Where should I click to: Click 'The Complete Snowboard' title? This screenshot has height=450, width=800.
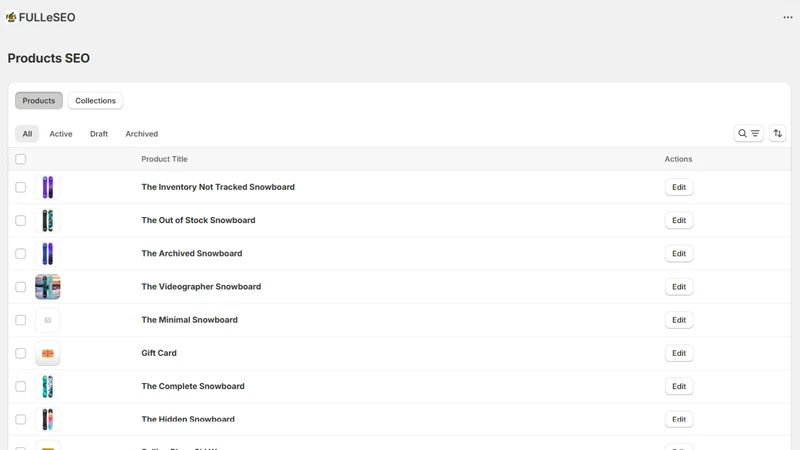[193, 386]
